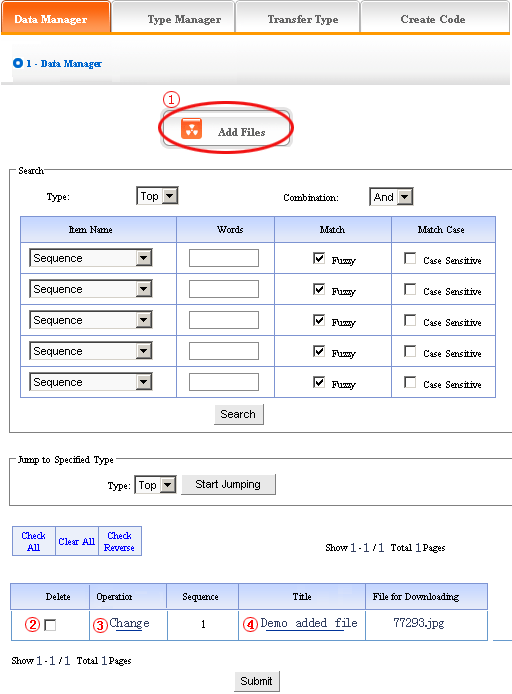This screenshot has height=694, width=512.
Task: Download the 77293.jpg file link
Action: click(419, 623)
